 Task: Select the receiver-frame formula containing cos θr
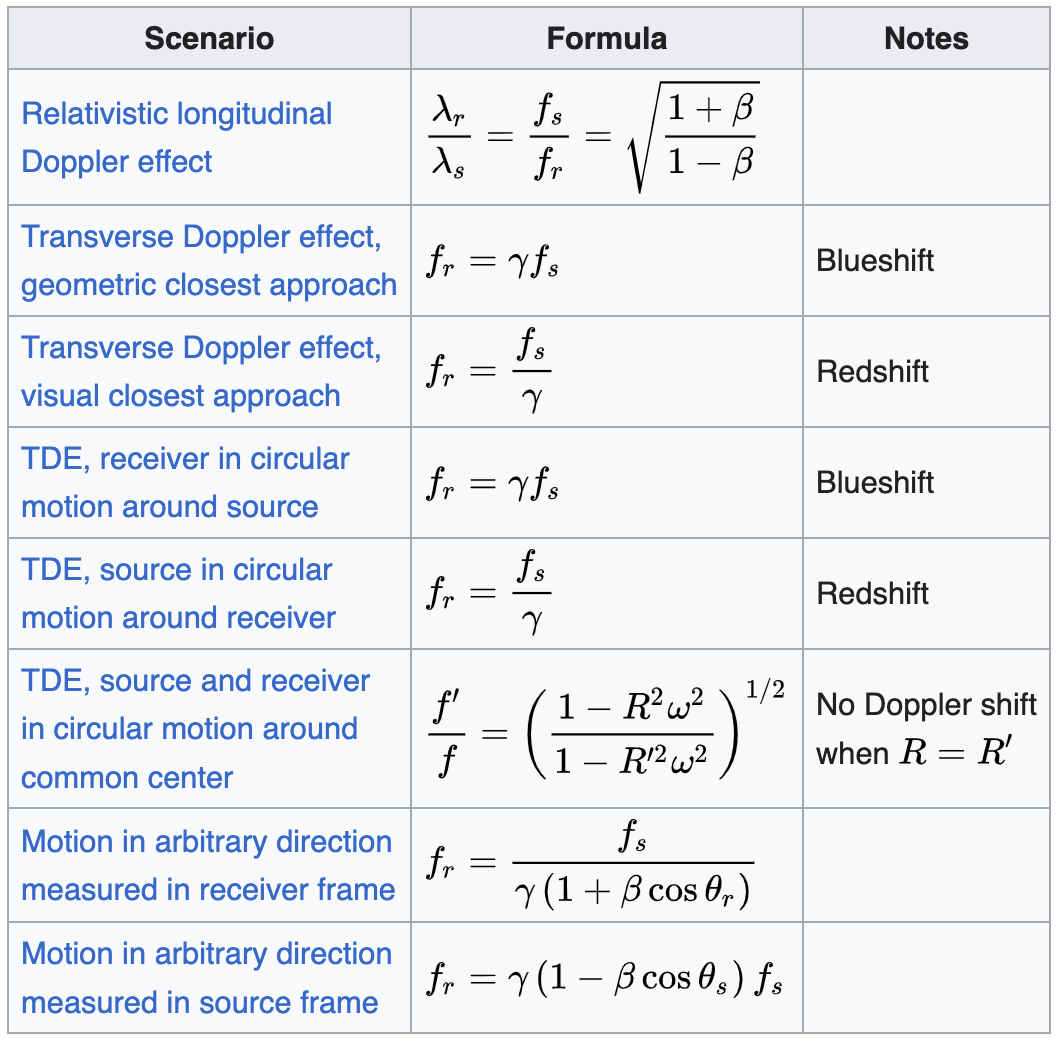pyautogui.click(x=590, y=865)
